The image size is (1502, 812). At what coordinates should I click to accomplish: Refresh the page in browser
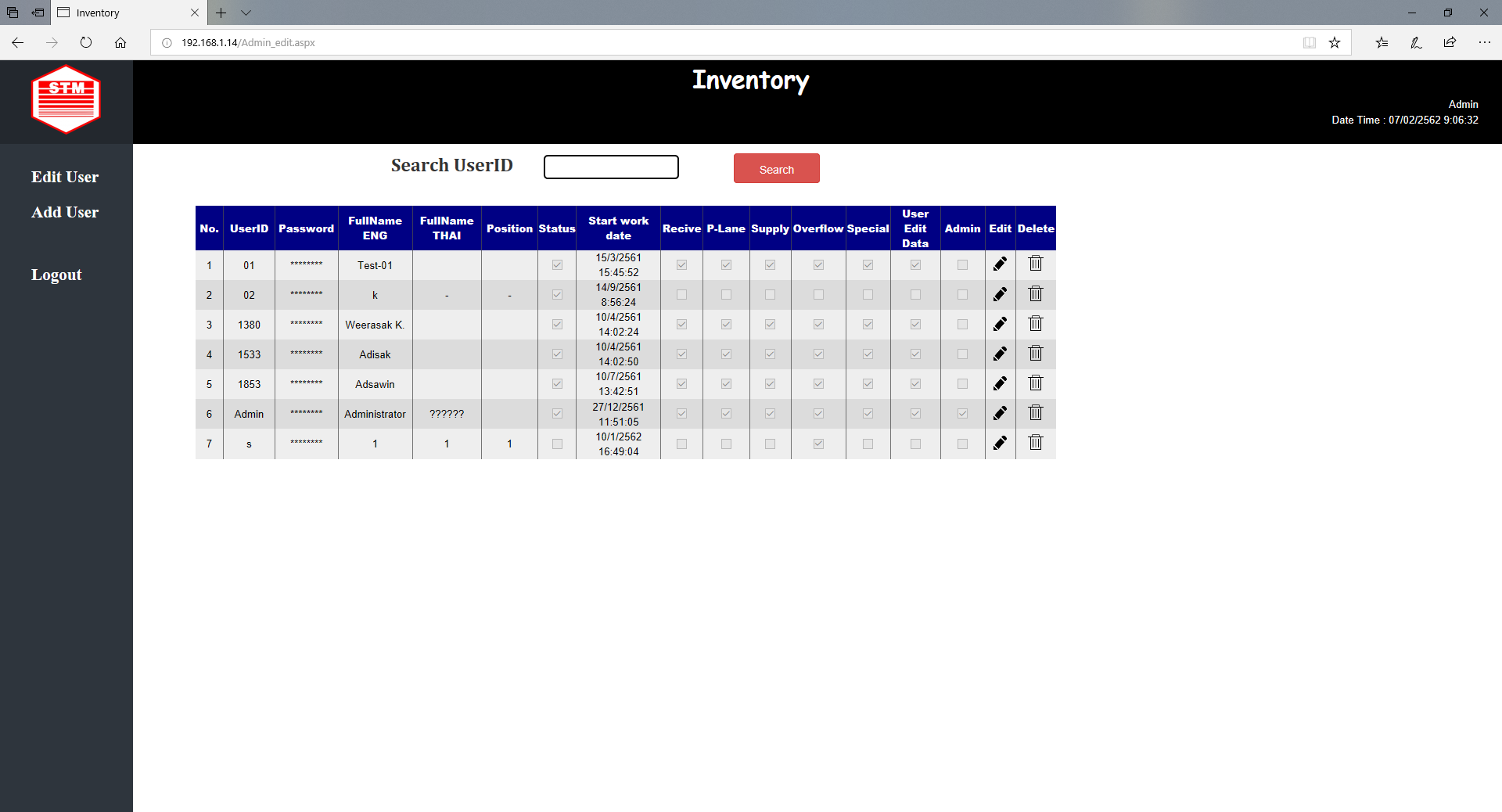pyautogui.click(x=86, y=42)
